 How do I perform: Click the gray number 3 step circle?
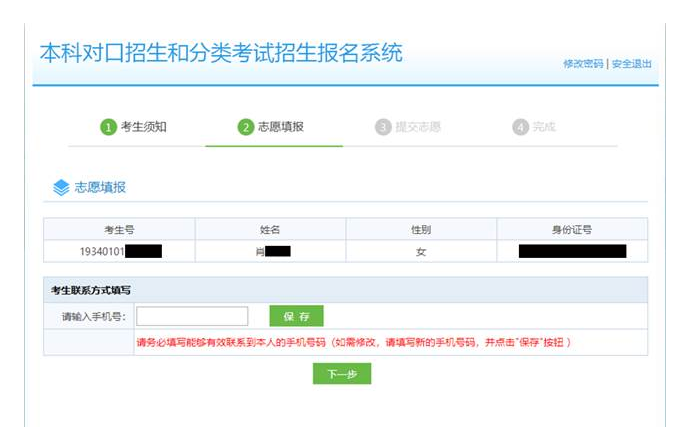[x=383, y=127]
